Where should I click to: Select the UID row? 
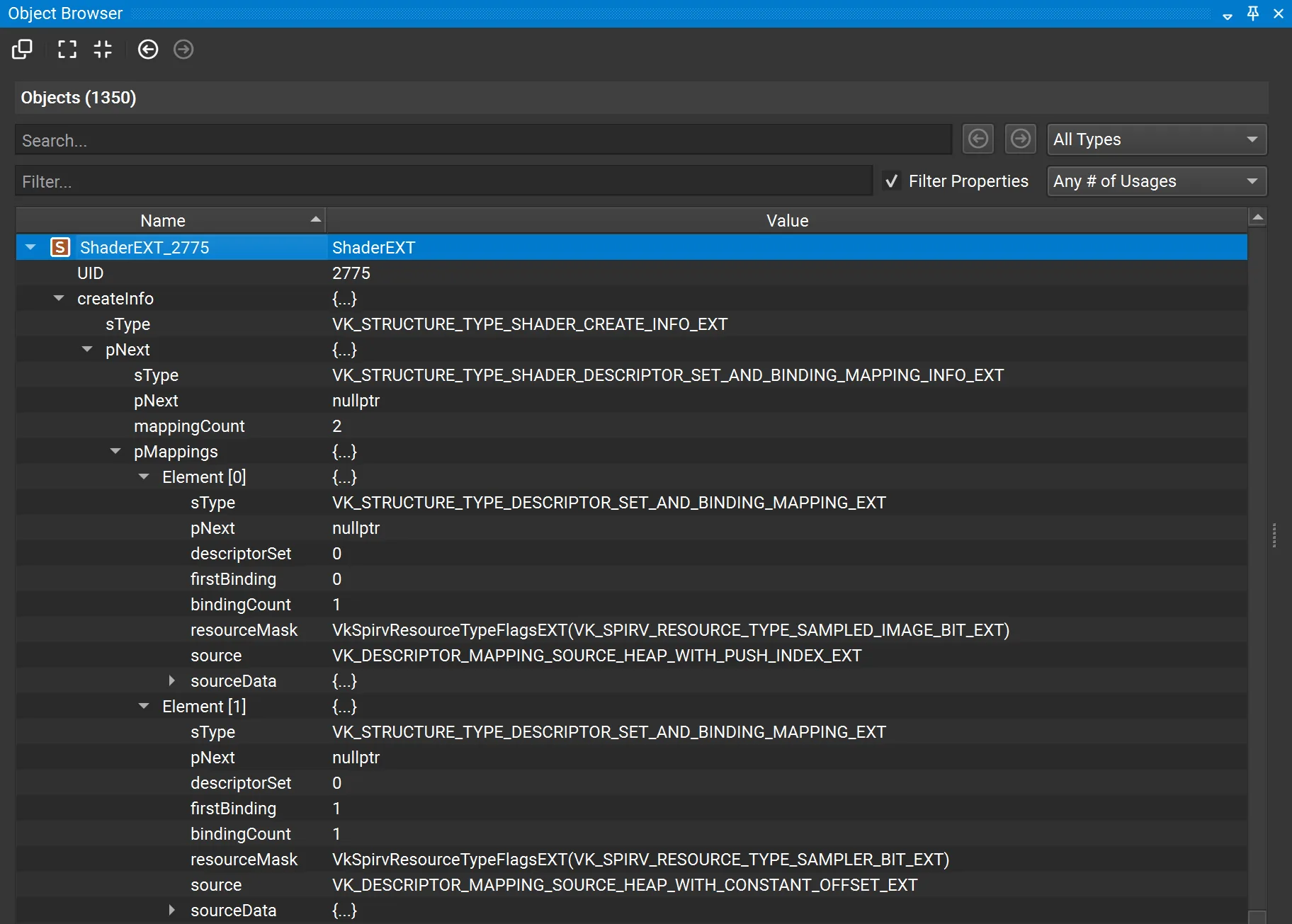(x=631, y=273)
